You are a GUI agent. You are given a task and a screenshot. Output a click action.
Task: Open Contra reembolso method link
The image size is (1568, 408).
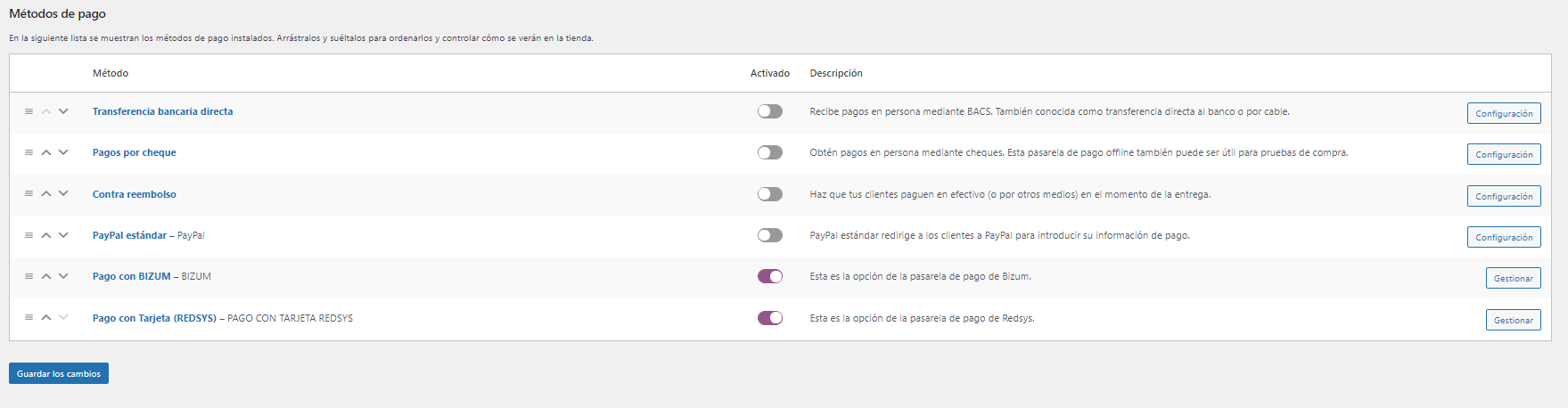pos(135,194)
